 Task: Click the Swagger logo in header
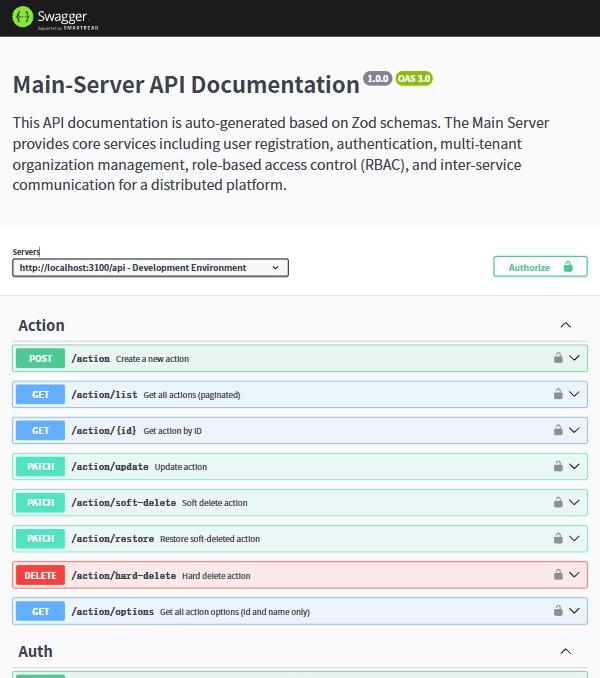(55, 18)
